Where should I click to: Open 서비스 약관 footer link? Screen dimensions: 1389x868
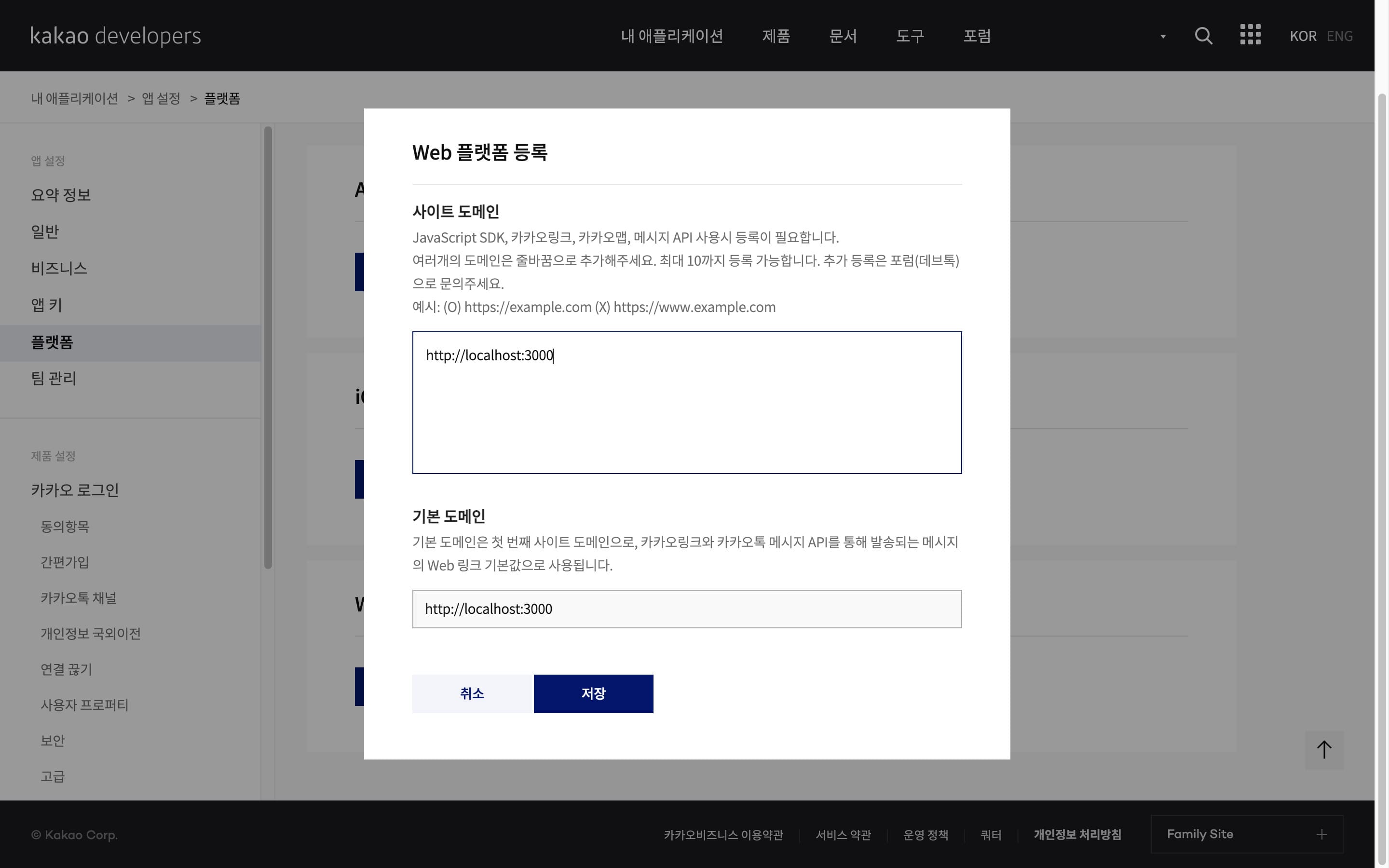843,835
